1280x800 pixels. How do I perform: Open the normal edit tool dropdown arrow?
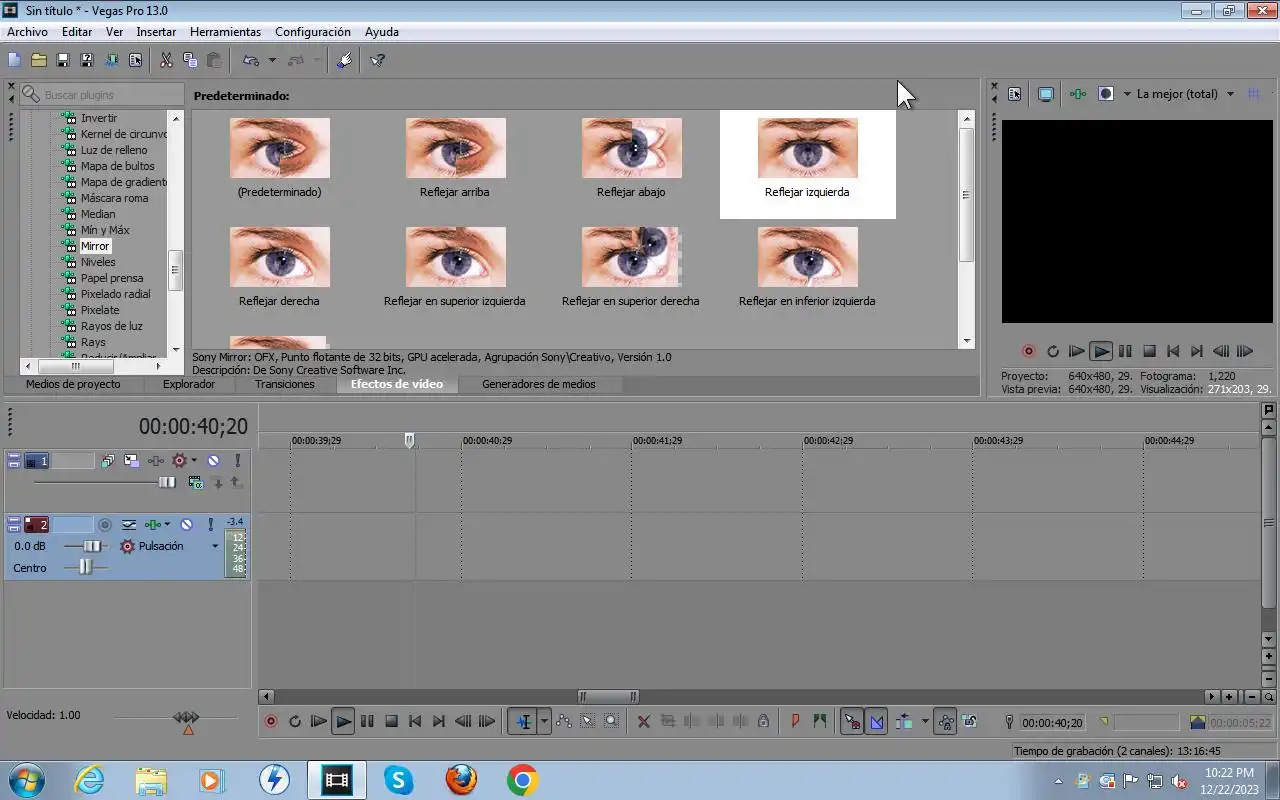tap(544, 721)
